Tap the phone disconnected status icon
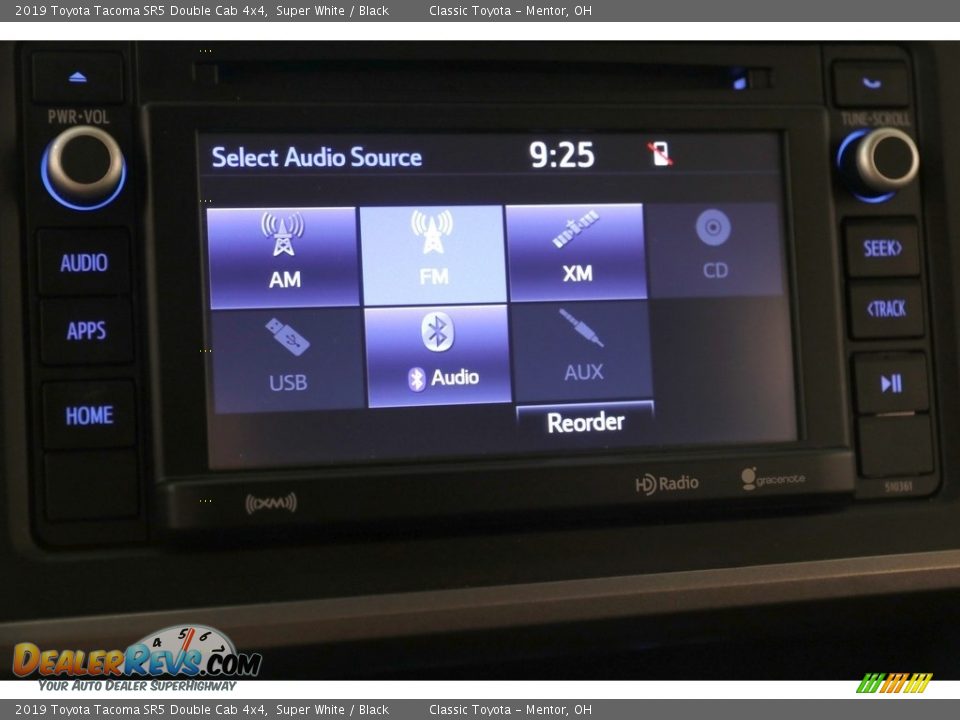This screenshot has height=720, width=960. tap(660, 153)
